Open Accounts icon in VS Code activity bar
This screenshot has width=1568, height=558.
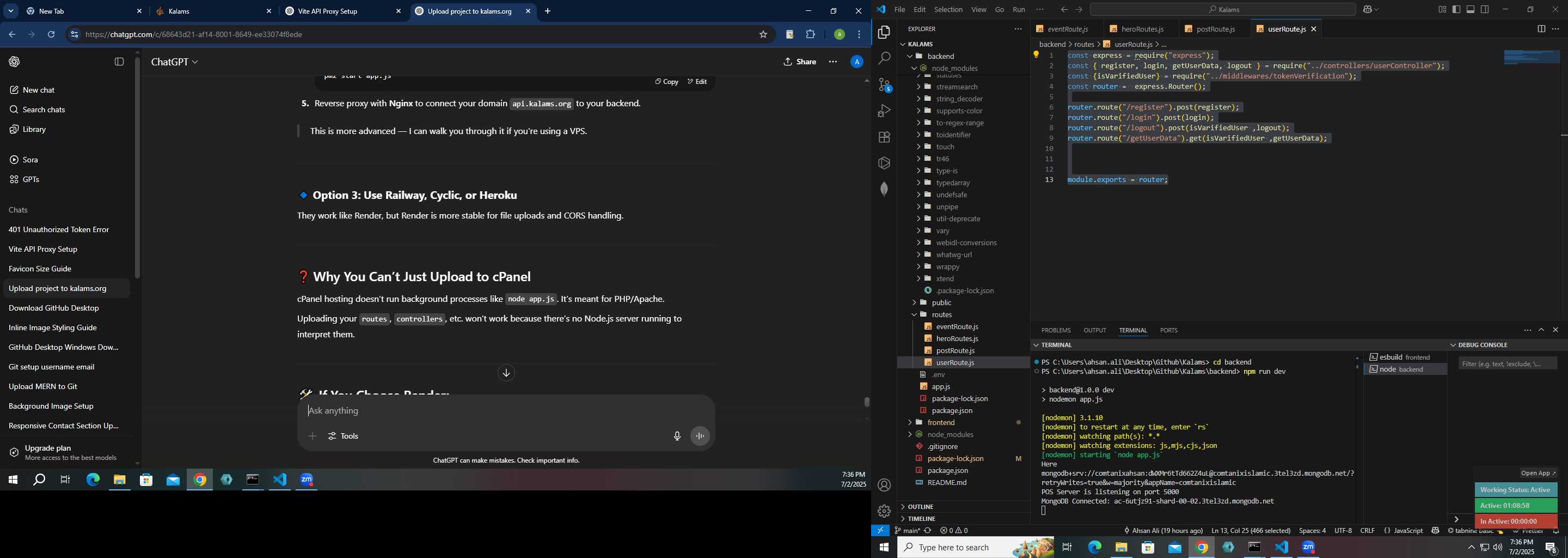coord(884,485)
